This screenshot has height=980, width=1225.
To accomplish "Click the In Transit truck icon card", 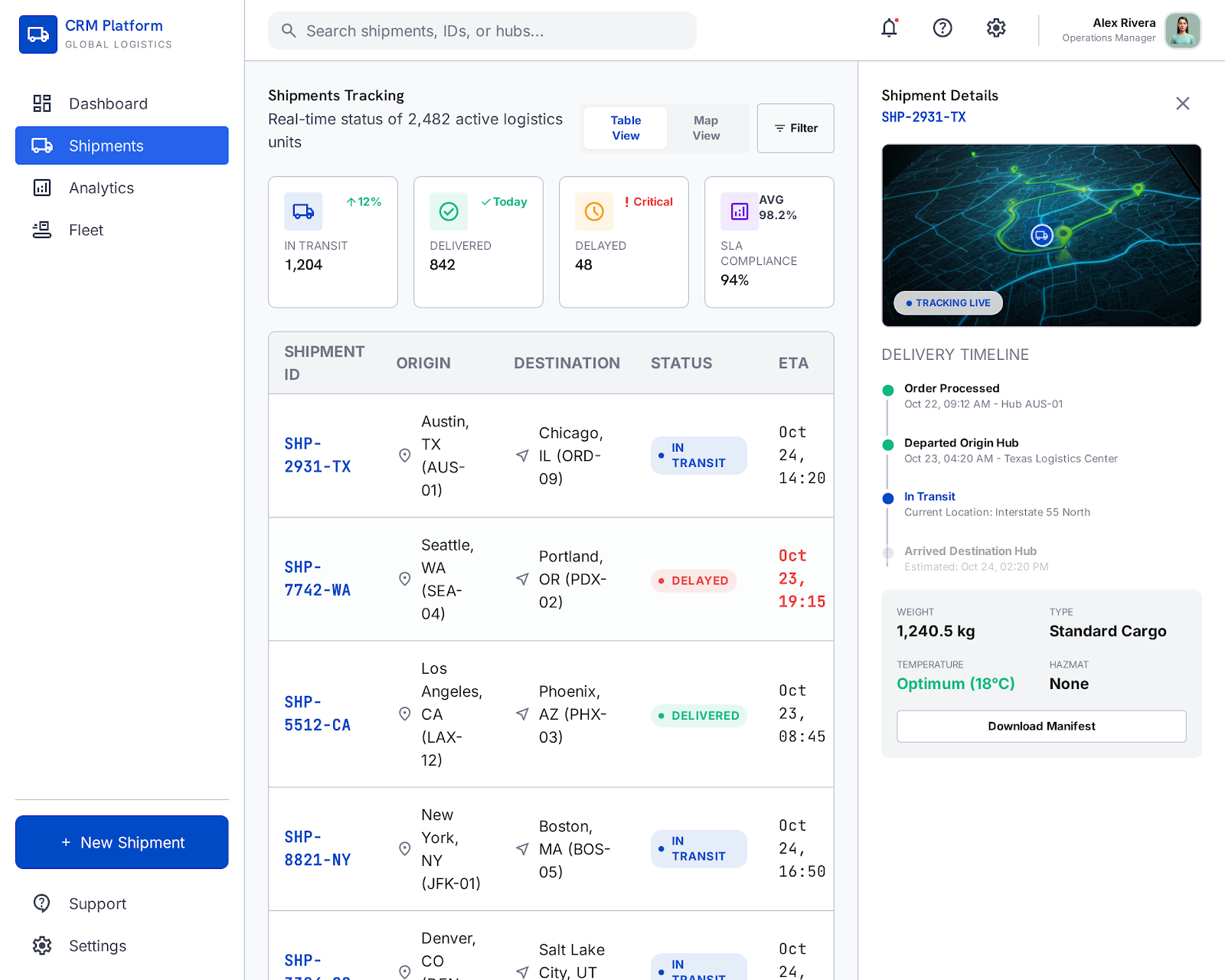I will pos(303,211).
